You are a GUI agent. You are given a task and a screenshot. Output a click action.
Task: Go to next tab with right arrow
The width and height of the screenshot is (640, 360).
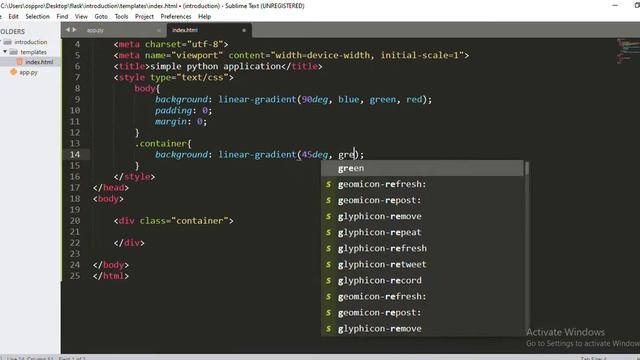pyautogui.click(x=74, y=30)
